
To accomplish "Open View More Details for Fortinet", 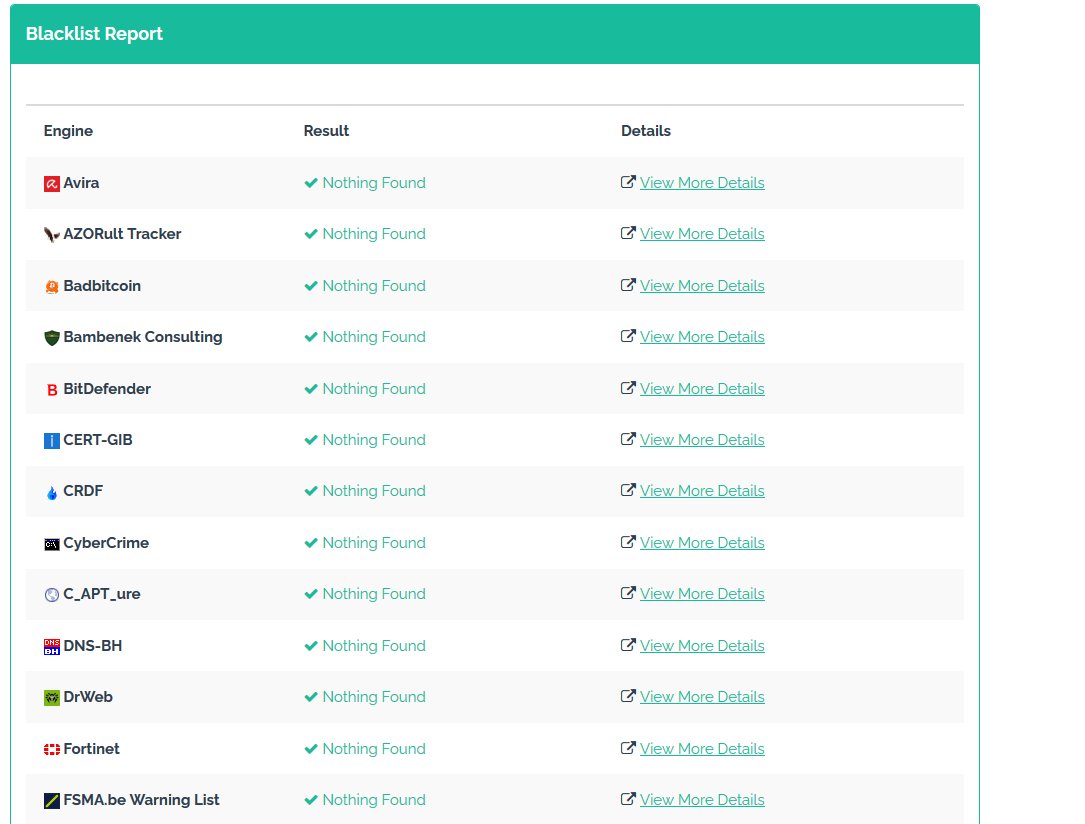I will coord(702,749).
